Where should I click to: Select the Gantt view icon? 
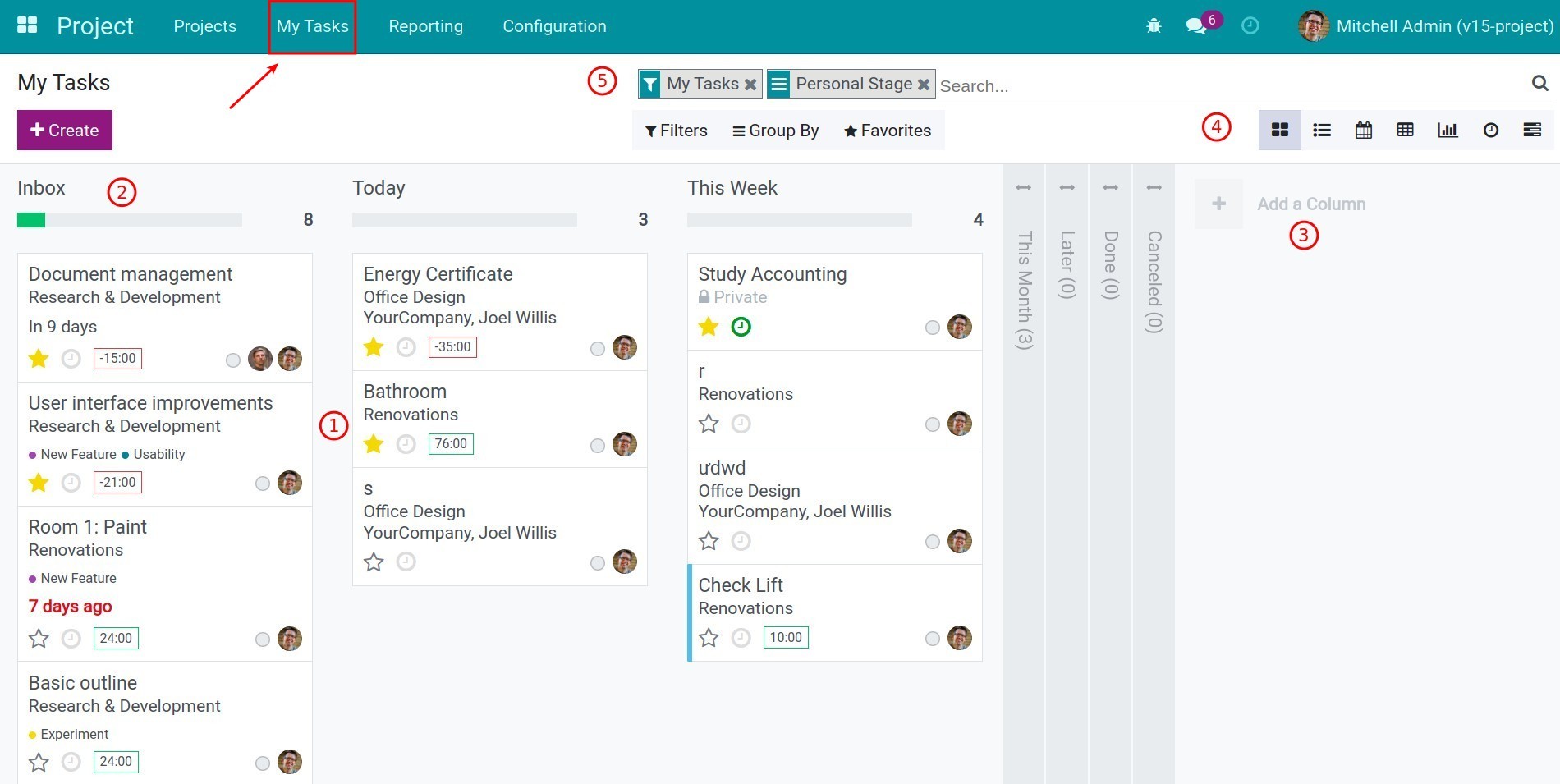pyautogui.click(x=1534, y=130)
